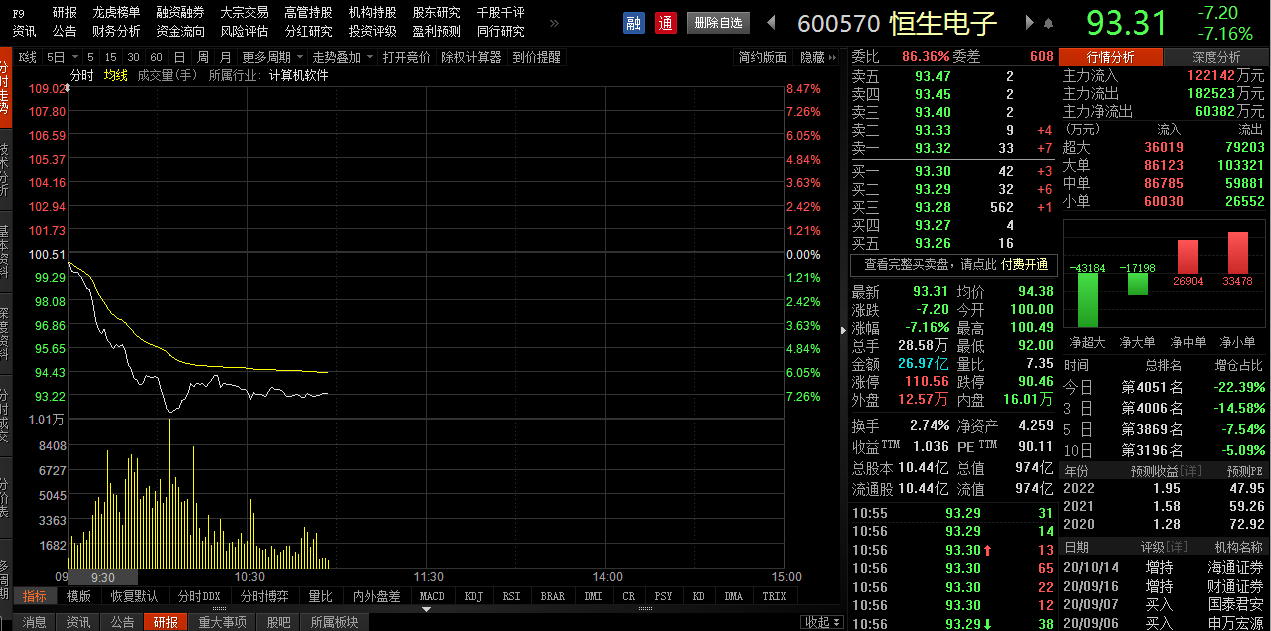Open the 股吧 bottom tab
This screenshot has width=1271, height=631.
pyautogui.click(x=279, y=622)
